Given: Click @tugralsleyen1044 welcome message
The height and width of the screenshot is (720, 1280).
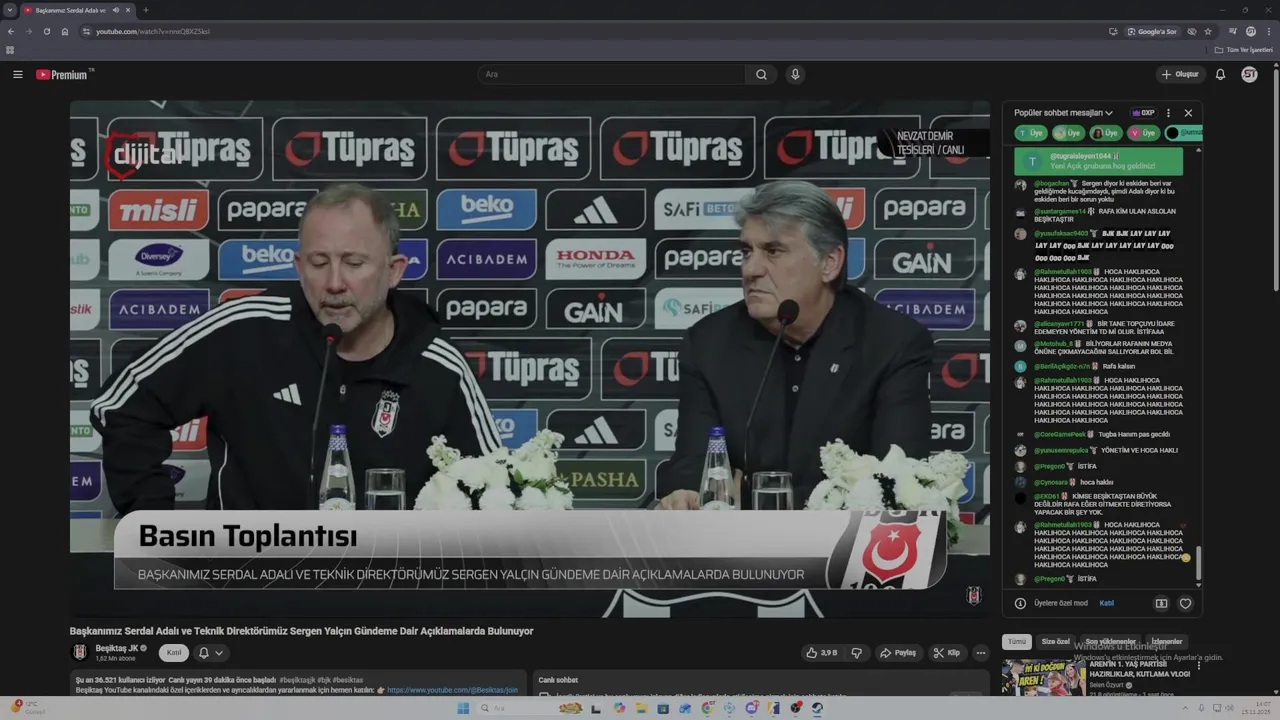Looking at the screenshot, I should (1098, 161).
